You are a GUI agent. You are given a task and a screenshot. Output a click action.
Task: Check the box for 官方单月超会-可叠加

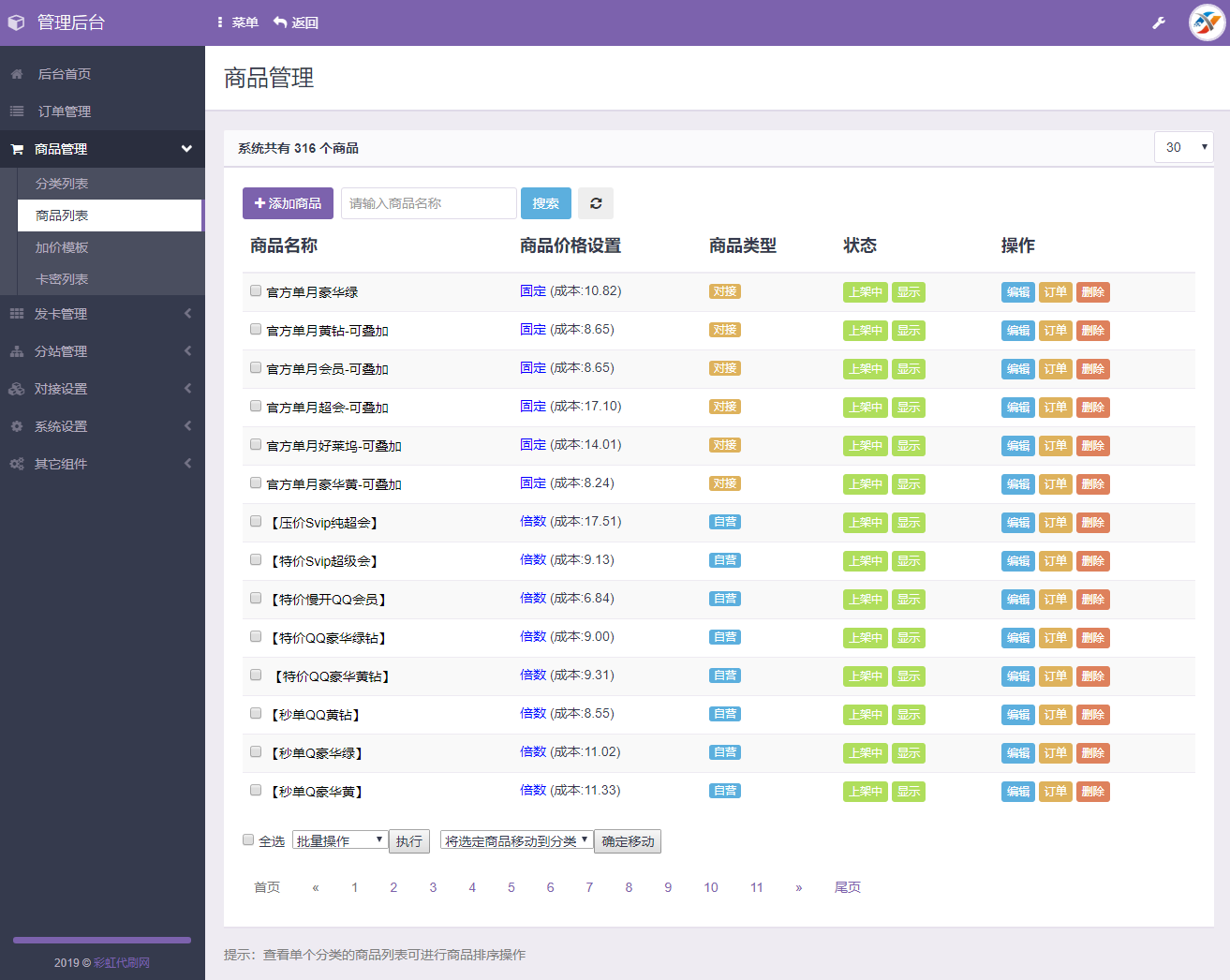click(256, 406)
